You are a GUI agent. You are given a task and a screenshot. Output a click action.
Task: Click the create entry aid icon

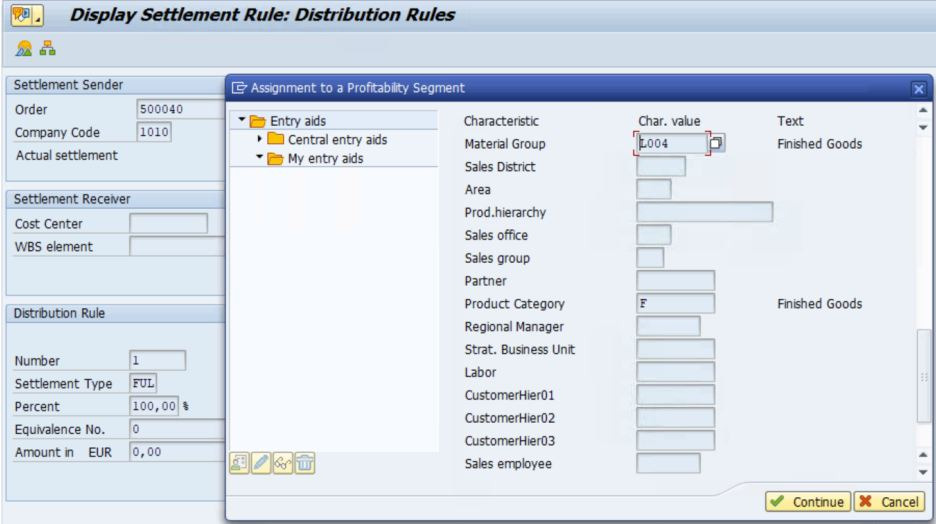(239, 463)
